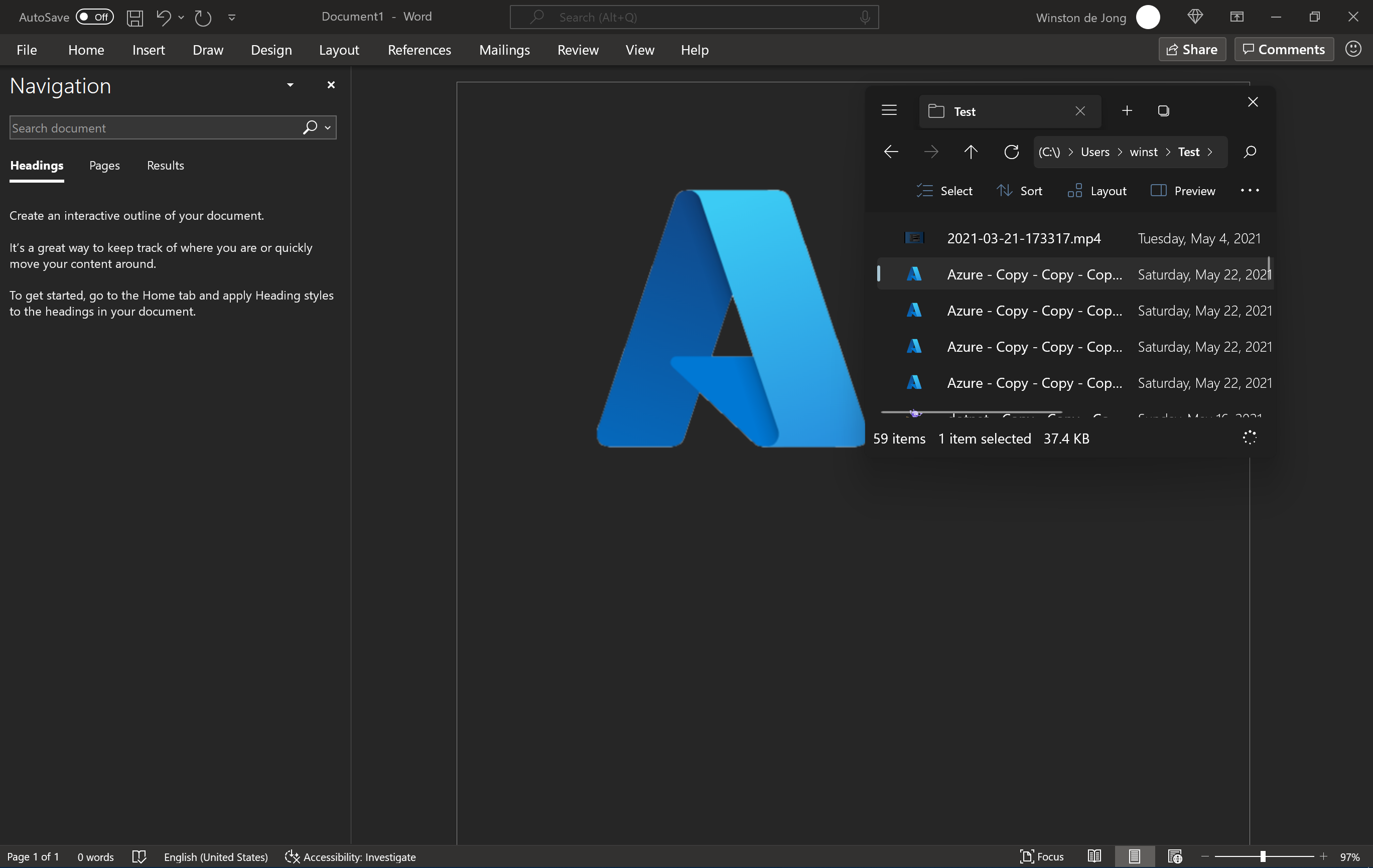Screen dimensions: 1373x868
Task: Switch to the Insert ribbon tab
Action: [x=148, y=50]
